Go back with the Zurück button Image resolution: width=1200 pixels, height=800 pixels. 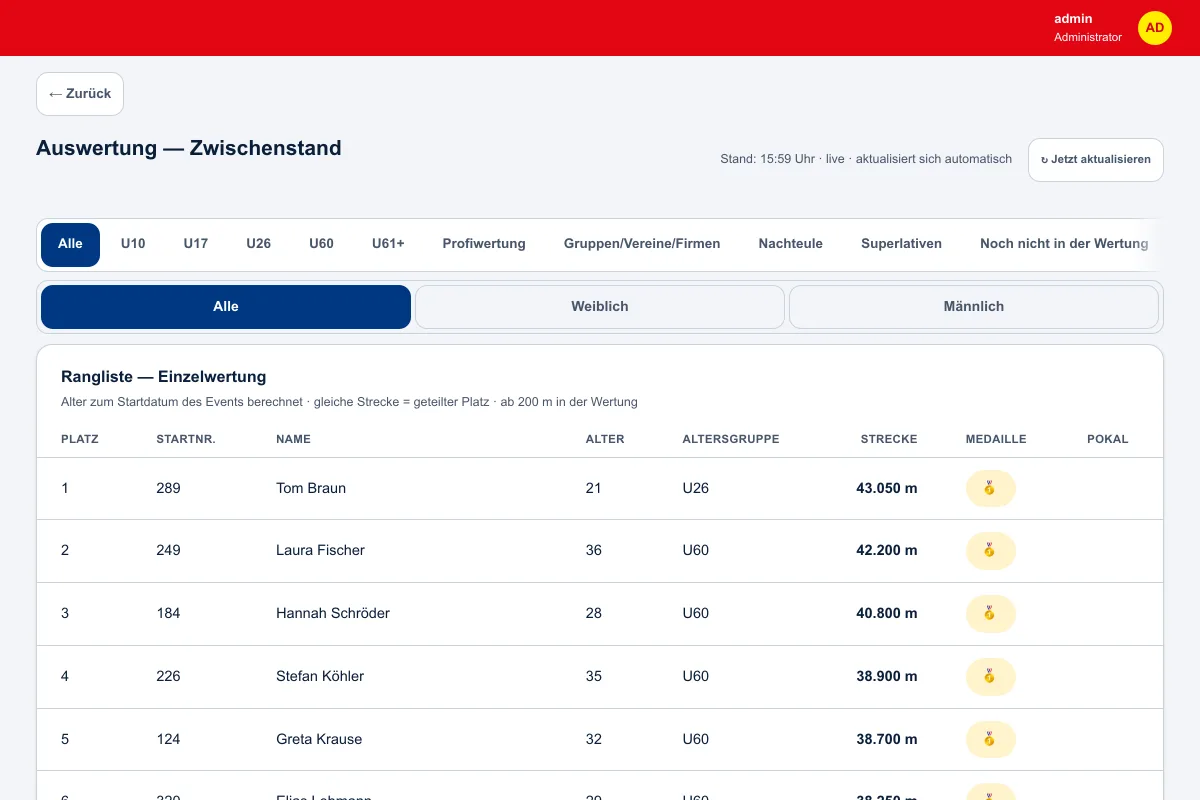tap(80, 94)
